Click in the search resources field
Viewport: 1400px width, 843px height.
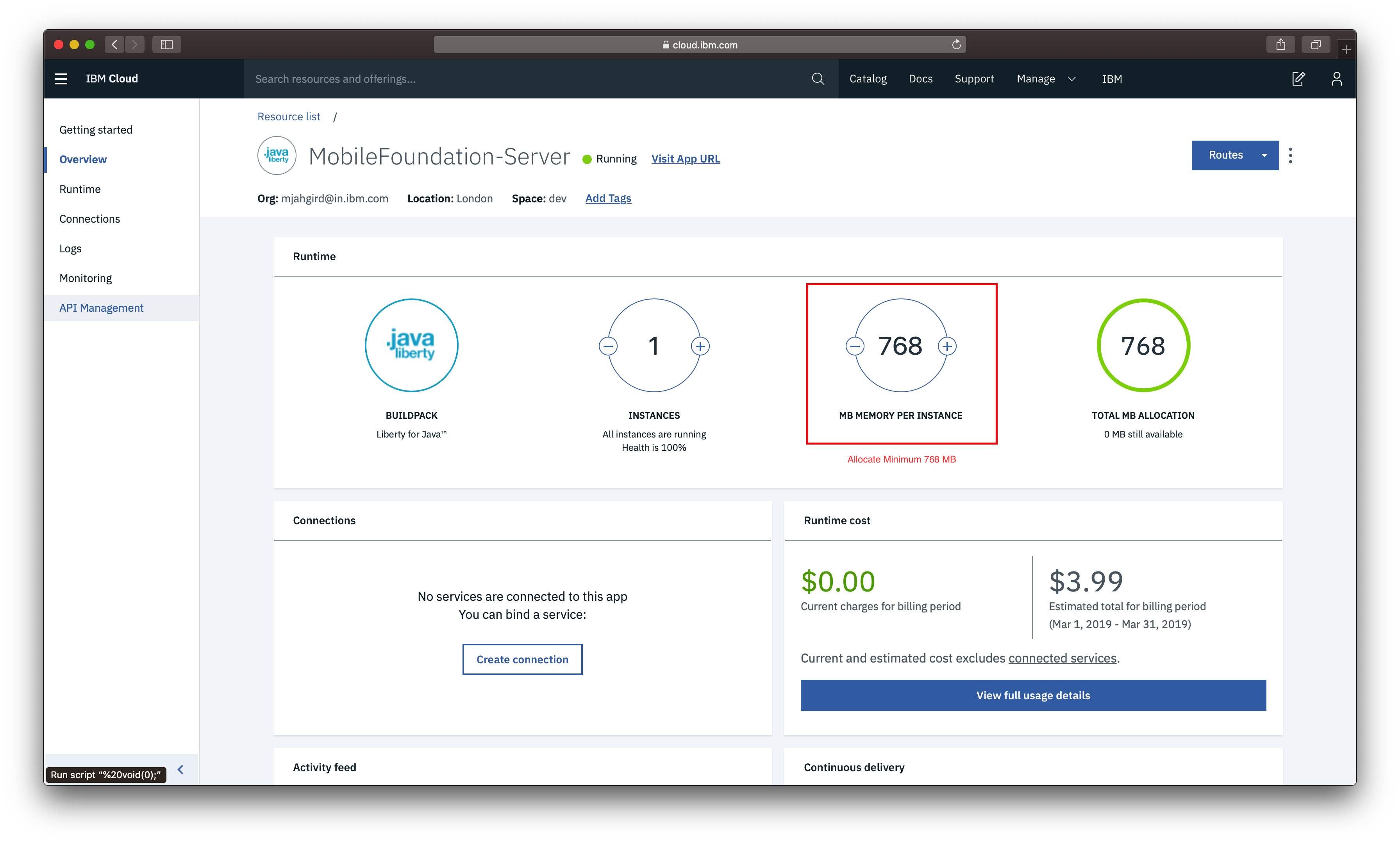(x=528, y=79)
